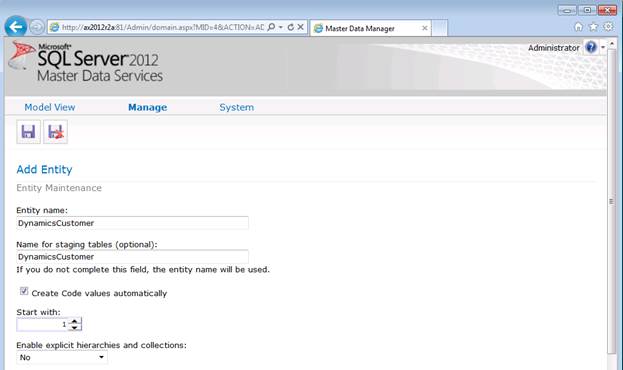Click the browser forward arrow
Image resolution: width=623 pixels, height=370 pixels.
(37, 27)
